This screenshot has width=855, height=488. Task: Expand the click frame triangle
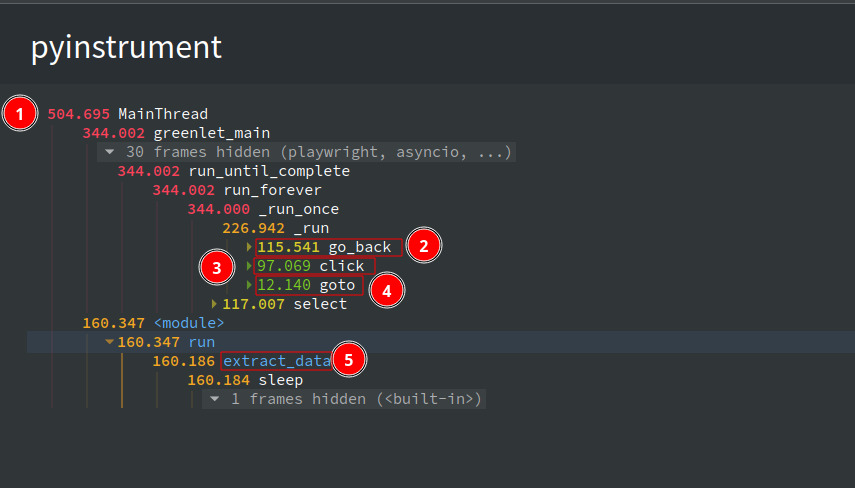pyautogui.click(x=249, y=266)
